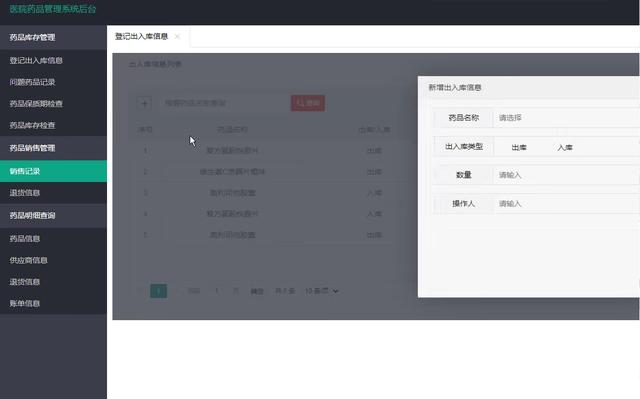The image size is (640, 399).
Task: Click the 入库 cell in table row 3
Action: (374, 193)
